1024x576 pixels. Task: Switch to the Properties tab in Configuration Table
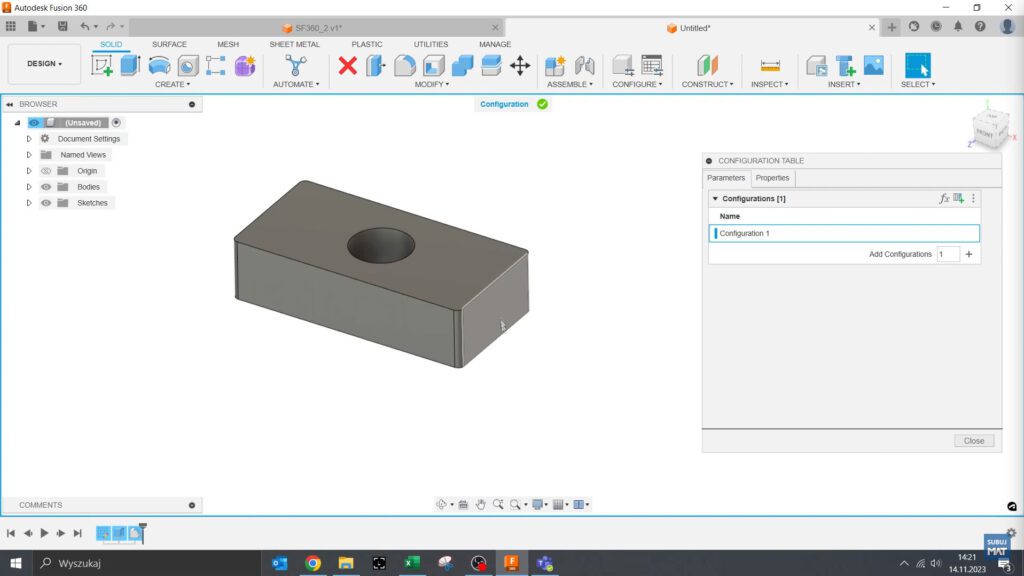click(x=772, y=178)
